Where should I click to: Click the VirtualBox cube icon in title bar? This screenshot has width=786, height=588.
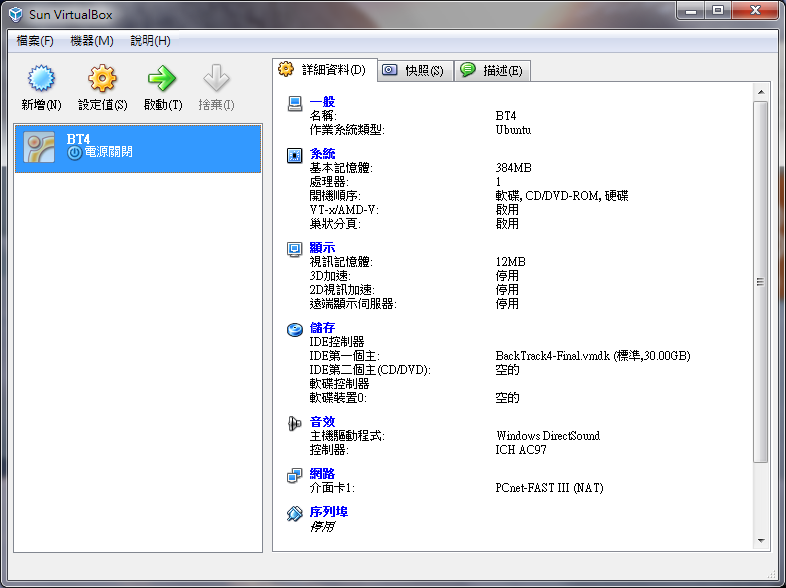(x=16, y=15)
